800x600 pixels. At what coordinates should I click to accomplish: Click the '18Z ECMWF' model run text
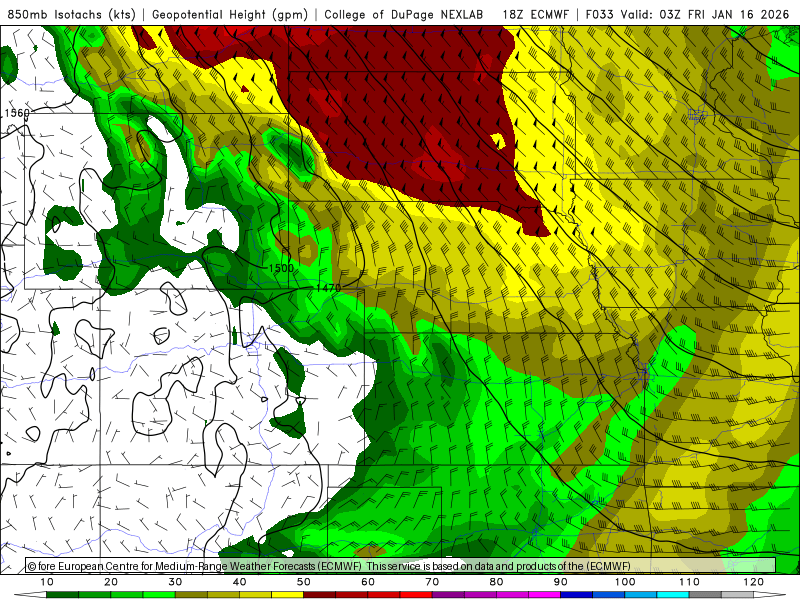coord(535,15)
